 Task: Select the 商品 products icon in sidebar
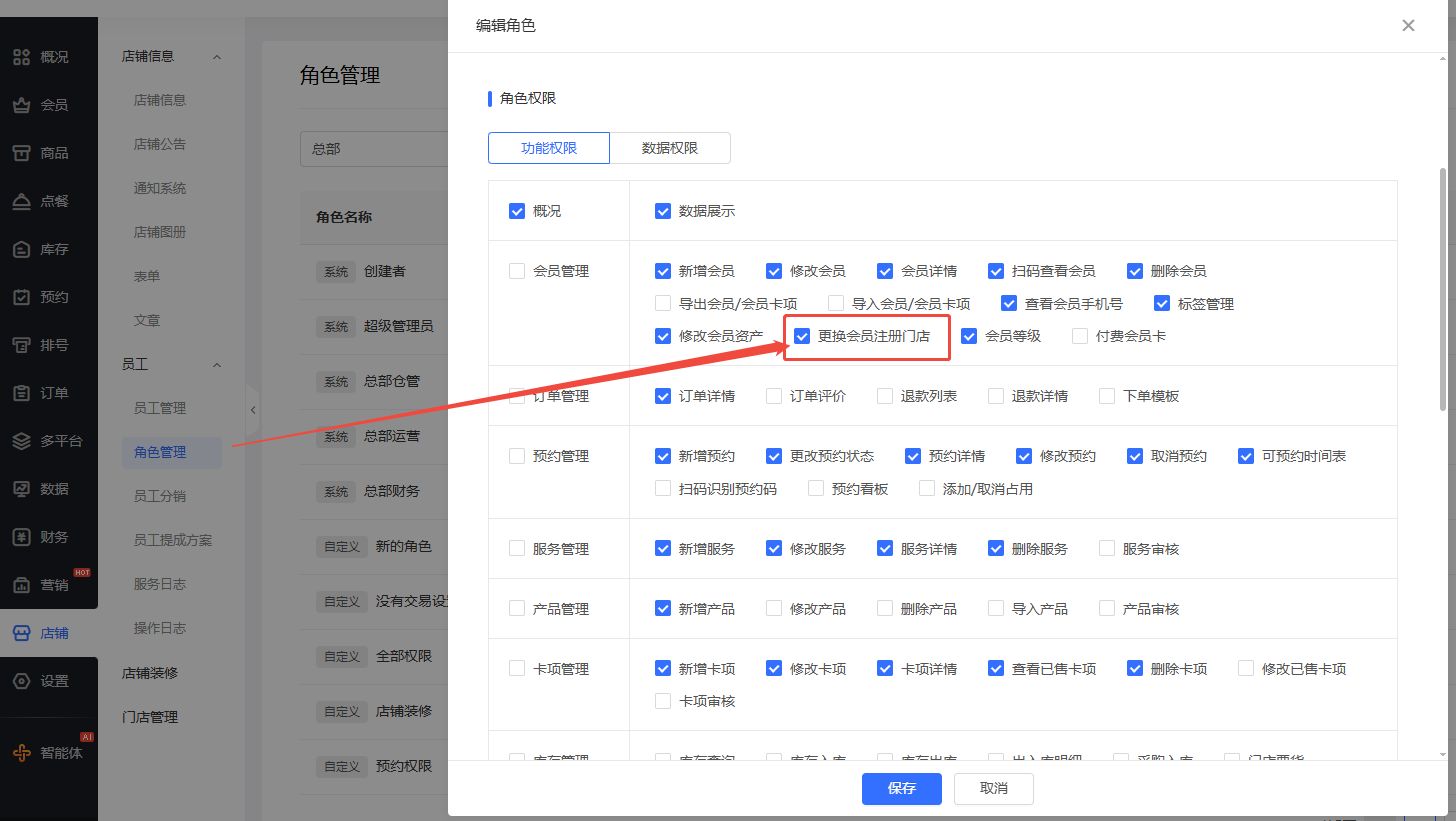tap(22, 153)
